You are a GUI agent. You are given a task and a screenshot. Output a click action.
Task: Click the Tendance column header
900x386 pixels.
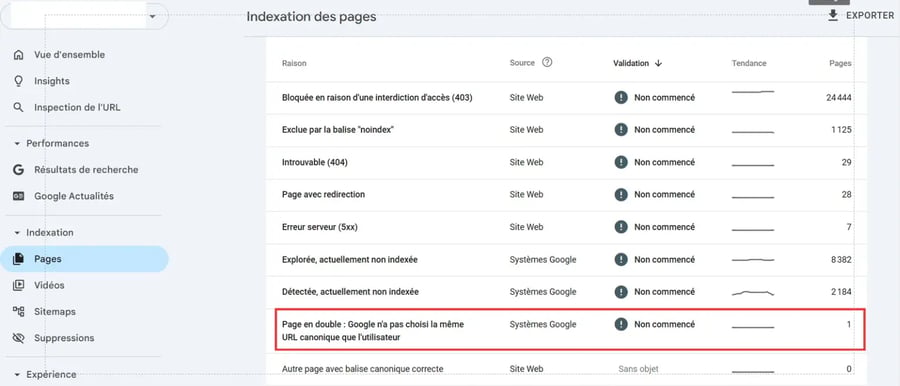click(x=749, y=63)
